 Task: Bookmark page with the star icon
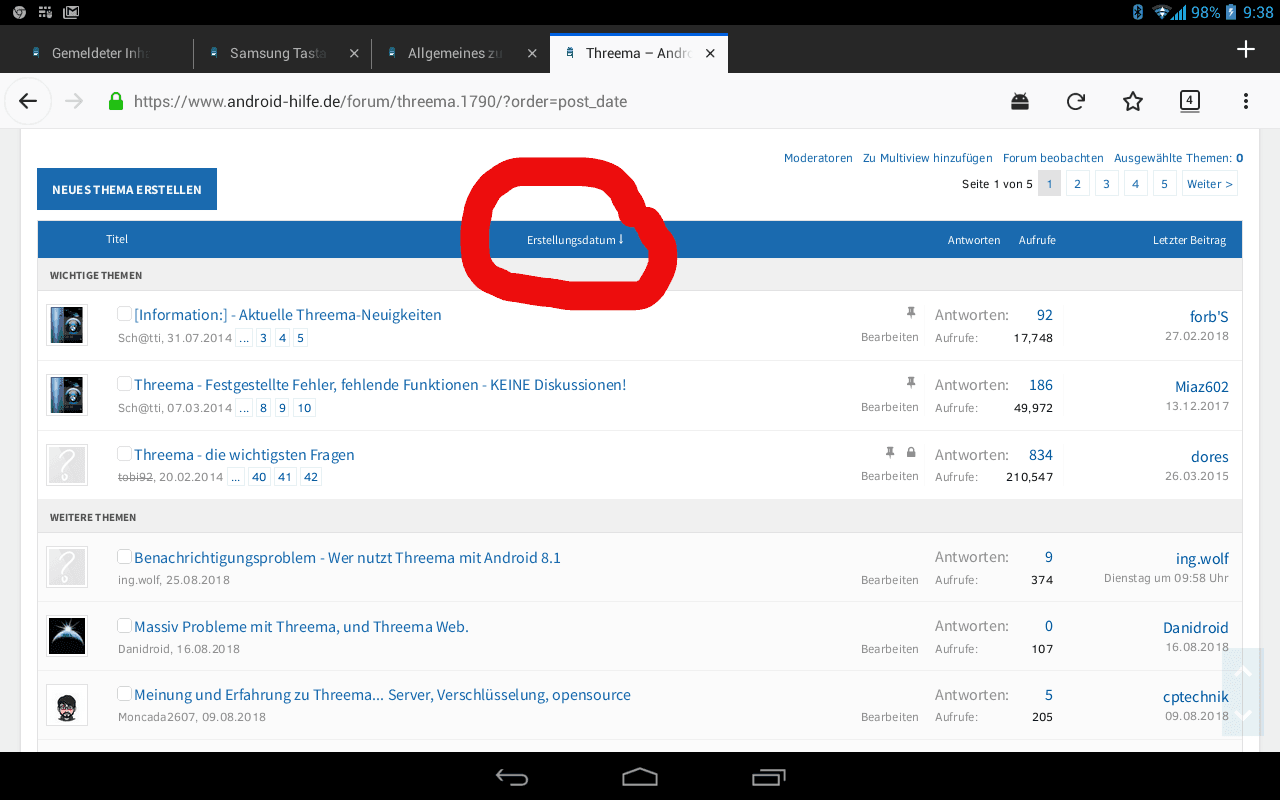(x=1132, y=101)
